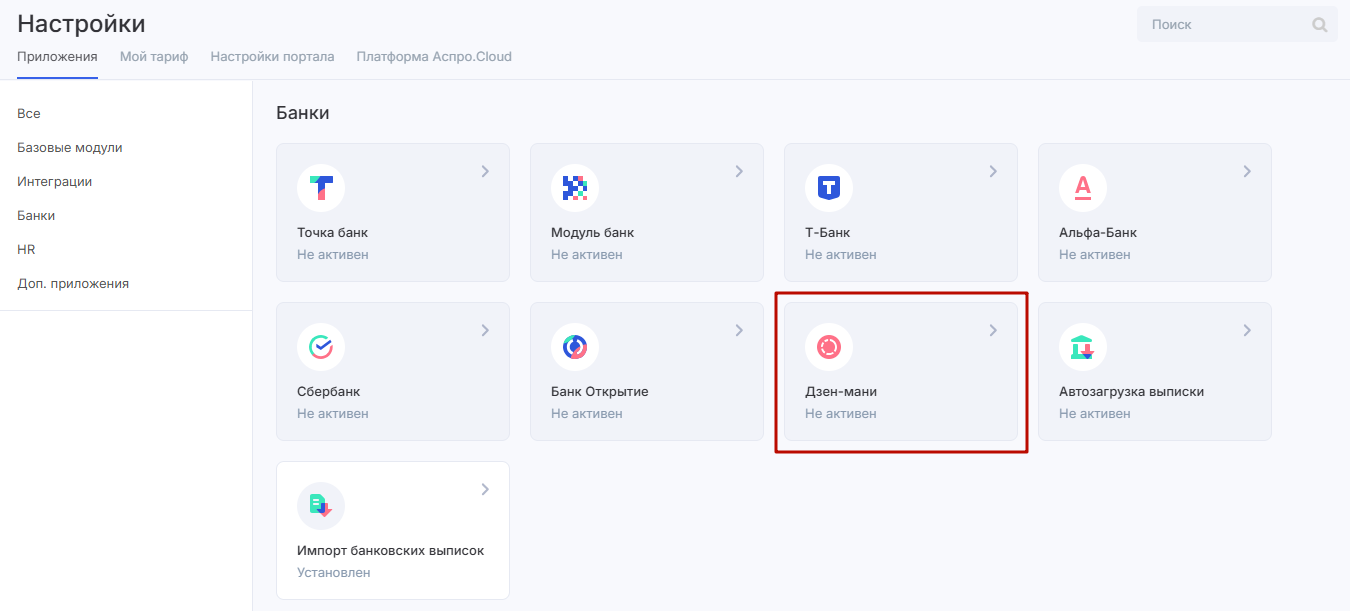Click the Модуль банк logo icon
The height and width of the screenshot is (611, 1350).
(x=575, y=188)
